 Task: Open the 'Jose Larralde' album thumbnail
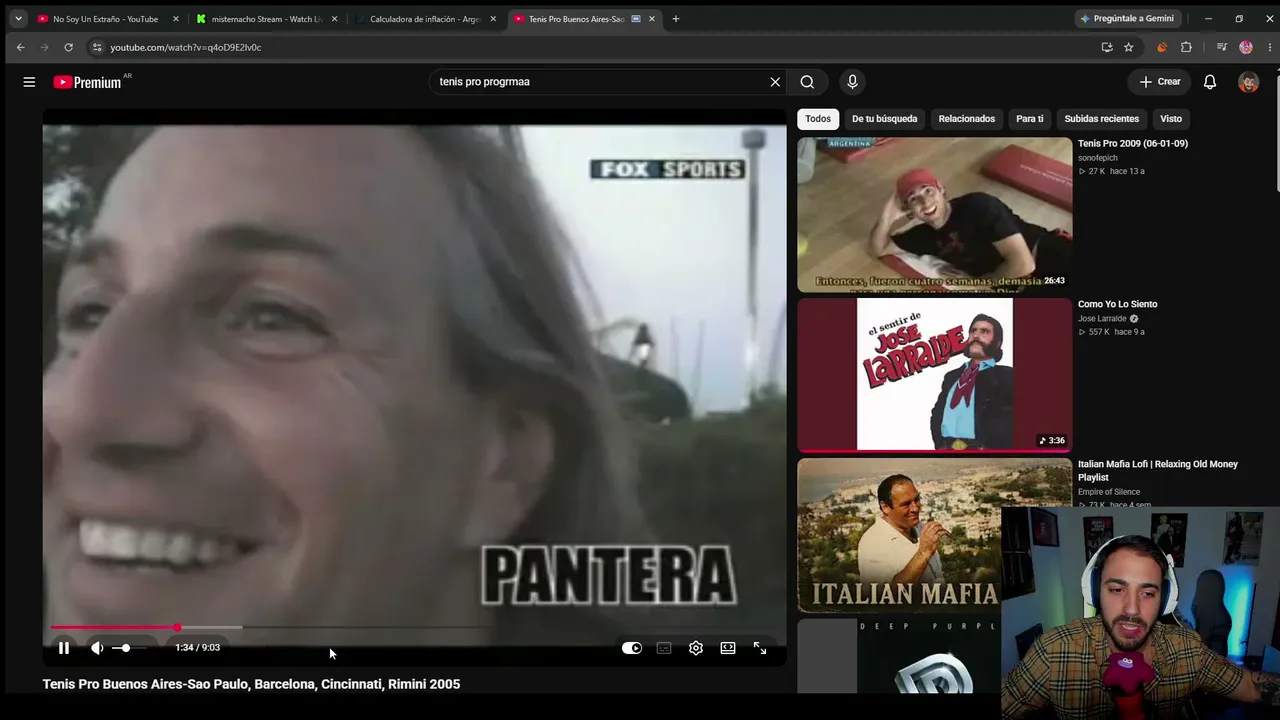coord(934,375)
